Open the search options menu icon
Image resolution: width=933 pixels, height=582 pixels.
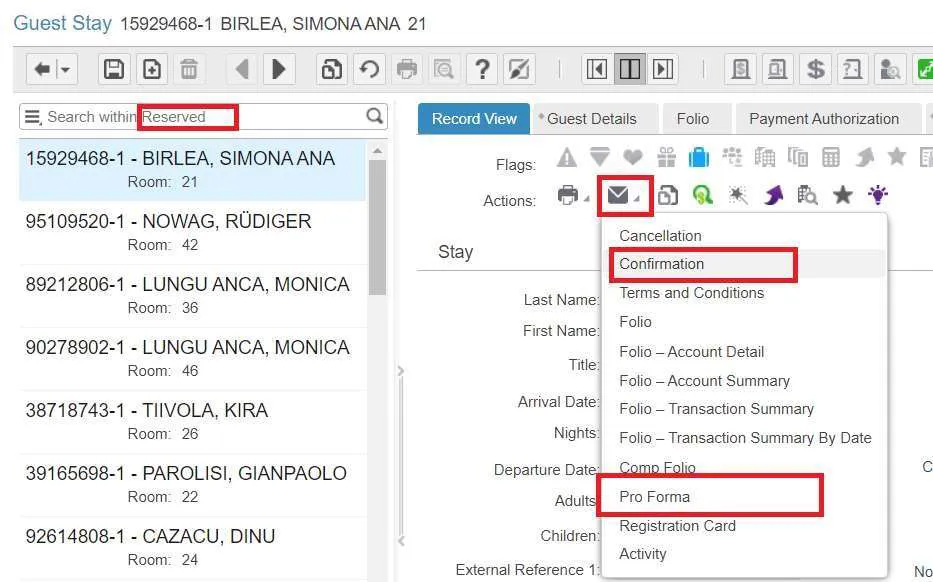33,117
